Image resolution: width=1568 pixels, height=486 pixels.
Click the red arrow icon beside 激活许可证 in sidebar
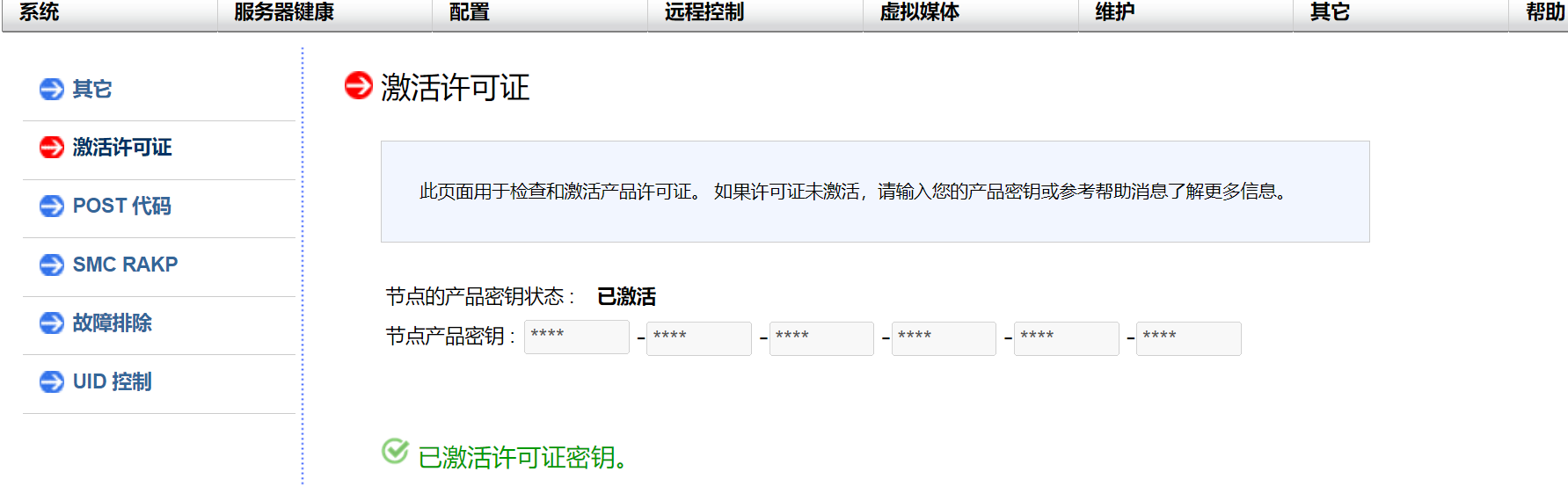[x=52, y=147]
